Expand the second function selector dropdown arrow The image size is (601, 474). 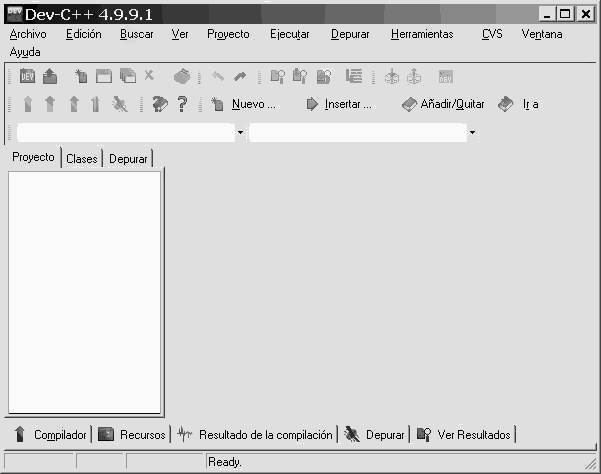click(472, 132)
